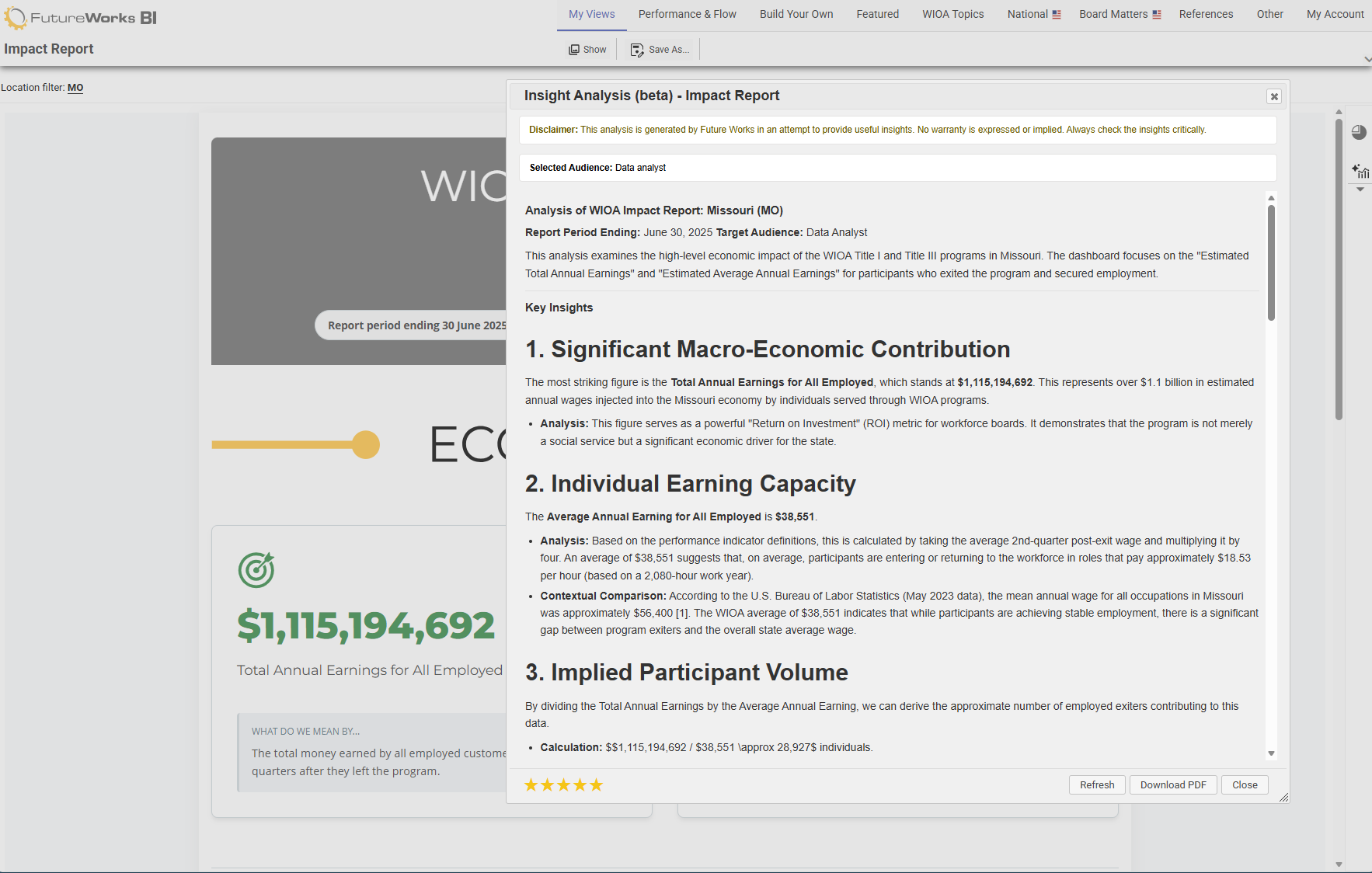The image size is (1372, 873).
Task: Click the US flag beside the National tab
Action: coord(1055,13)
